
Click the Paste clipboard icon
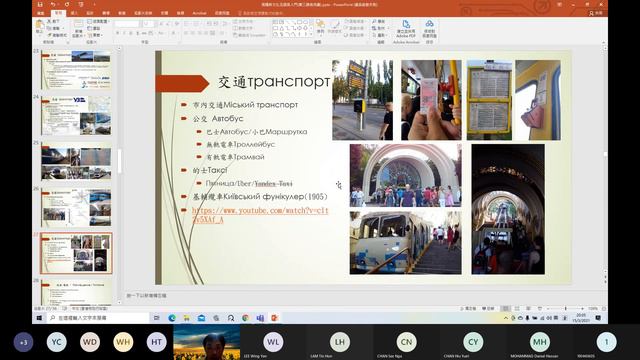click(x=40, y=25)
